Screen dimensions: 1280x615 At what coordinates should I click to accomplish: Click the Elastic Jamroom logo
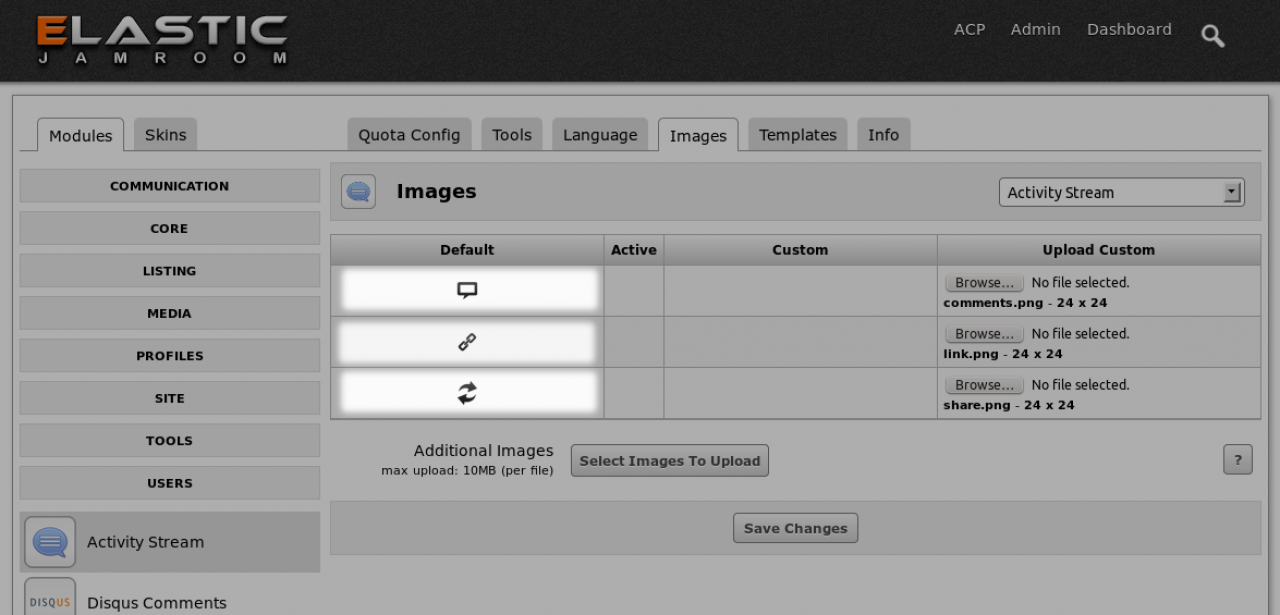click(163, 41)
